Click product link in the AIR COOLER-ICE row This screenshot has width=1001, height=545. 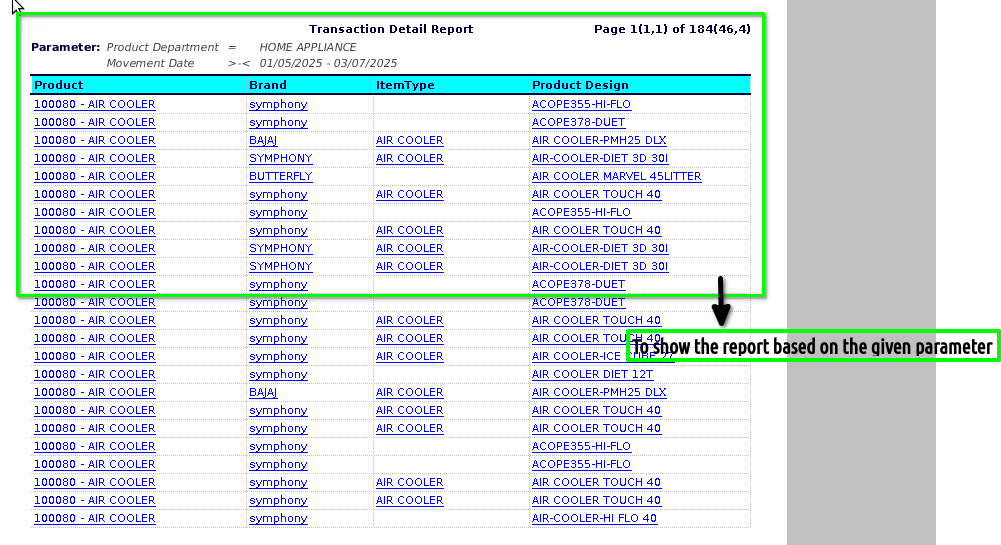click(94, 356)
